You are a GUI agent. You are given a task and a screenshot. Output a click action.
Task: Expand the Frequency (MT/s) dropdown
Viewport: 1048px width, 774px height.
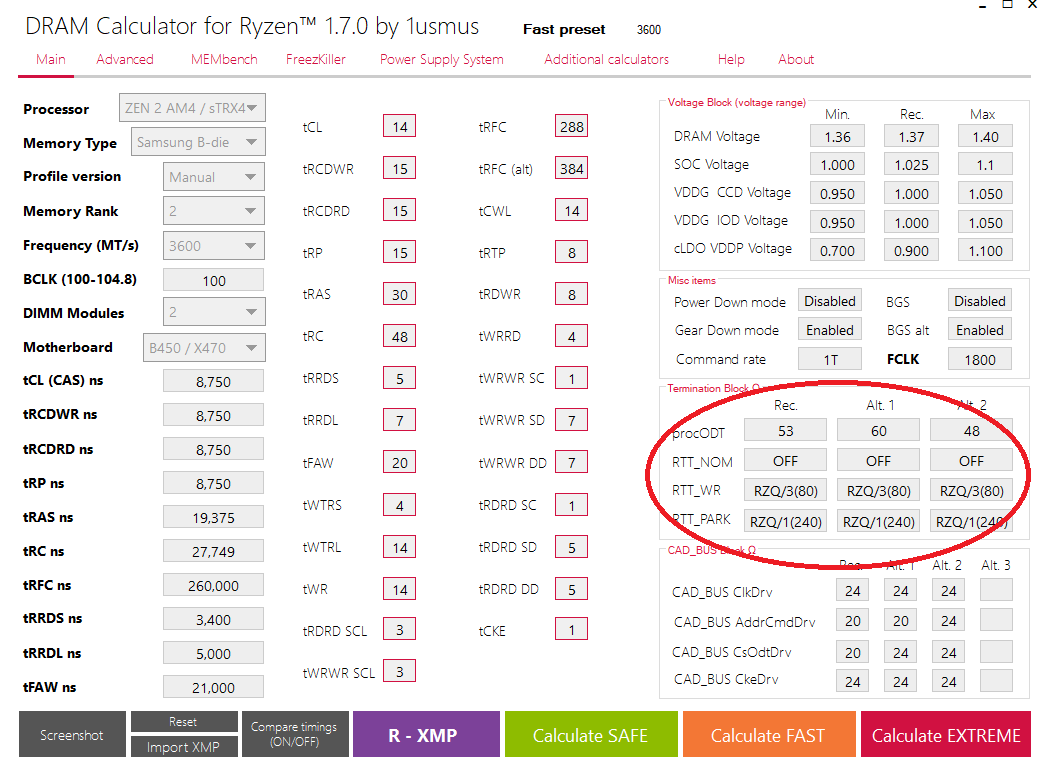tap(214, 246)
